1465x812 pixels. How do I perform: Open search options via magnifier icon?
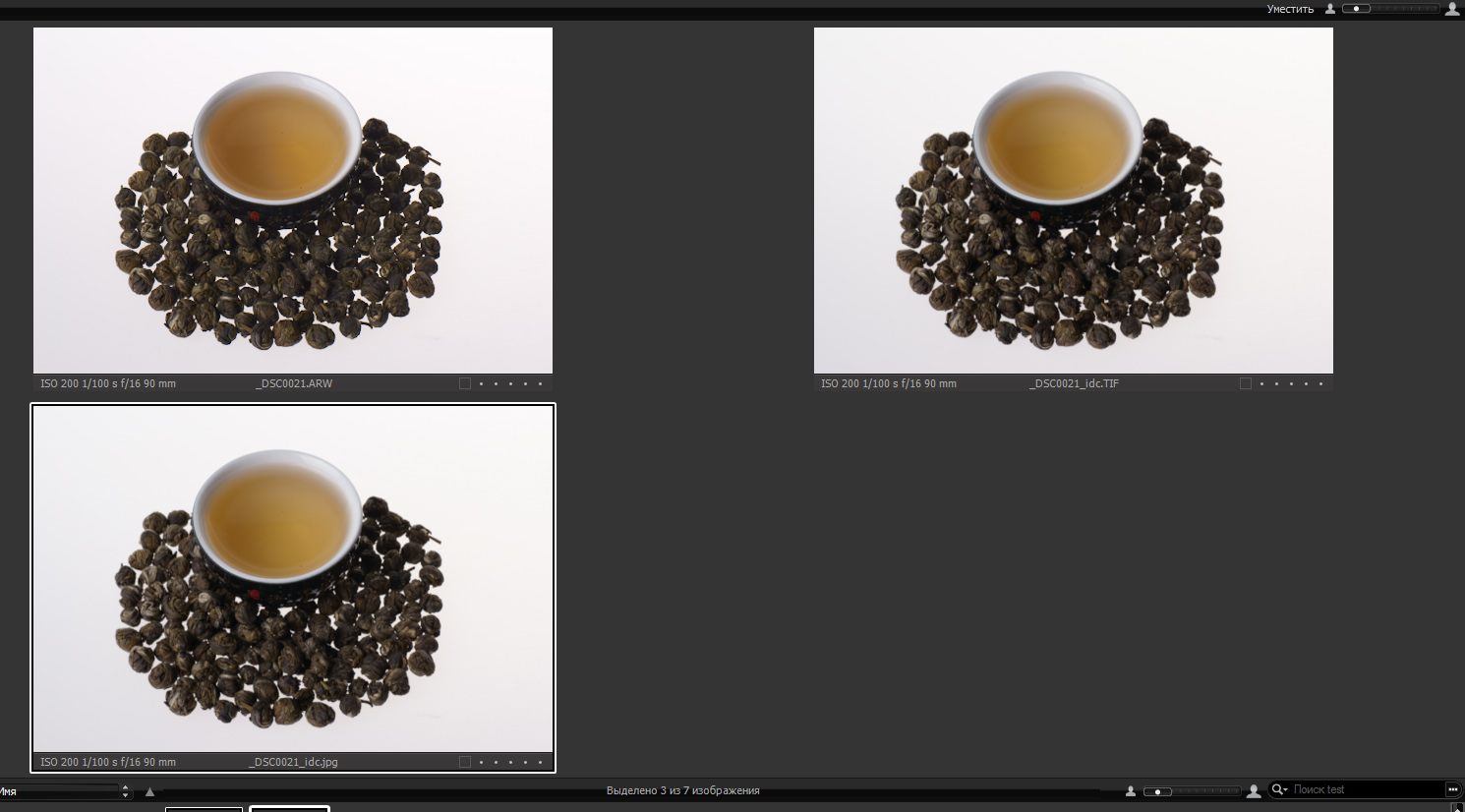(x=1279, y=789)
